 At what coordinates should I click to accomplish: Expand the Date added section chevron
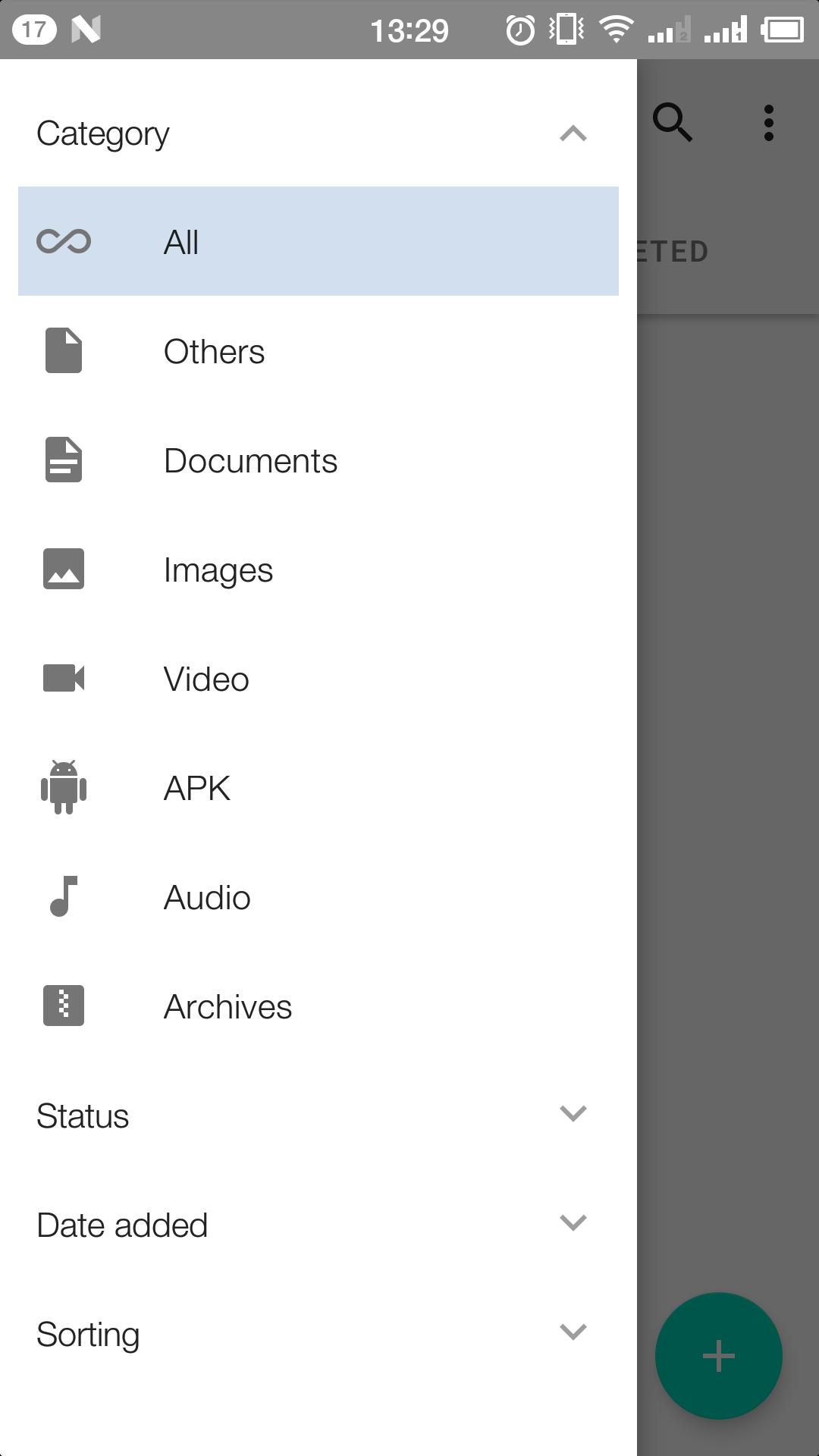[573, 1222]
